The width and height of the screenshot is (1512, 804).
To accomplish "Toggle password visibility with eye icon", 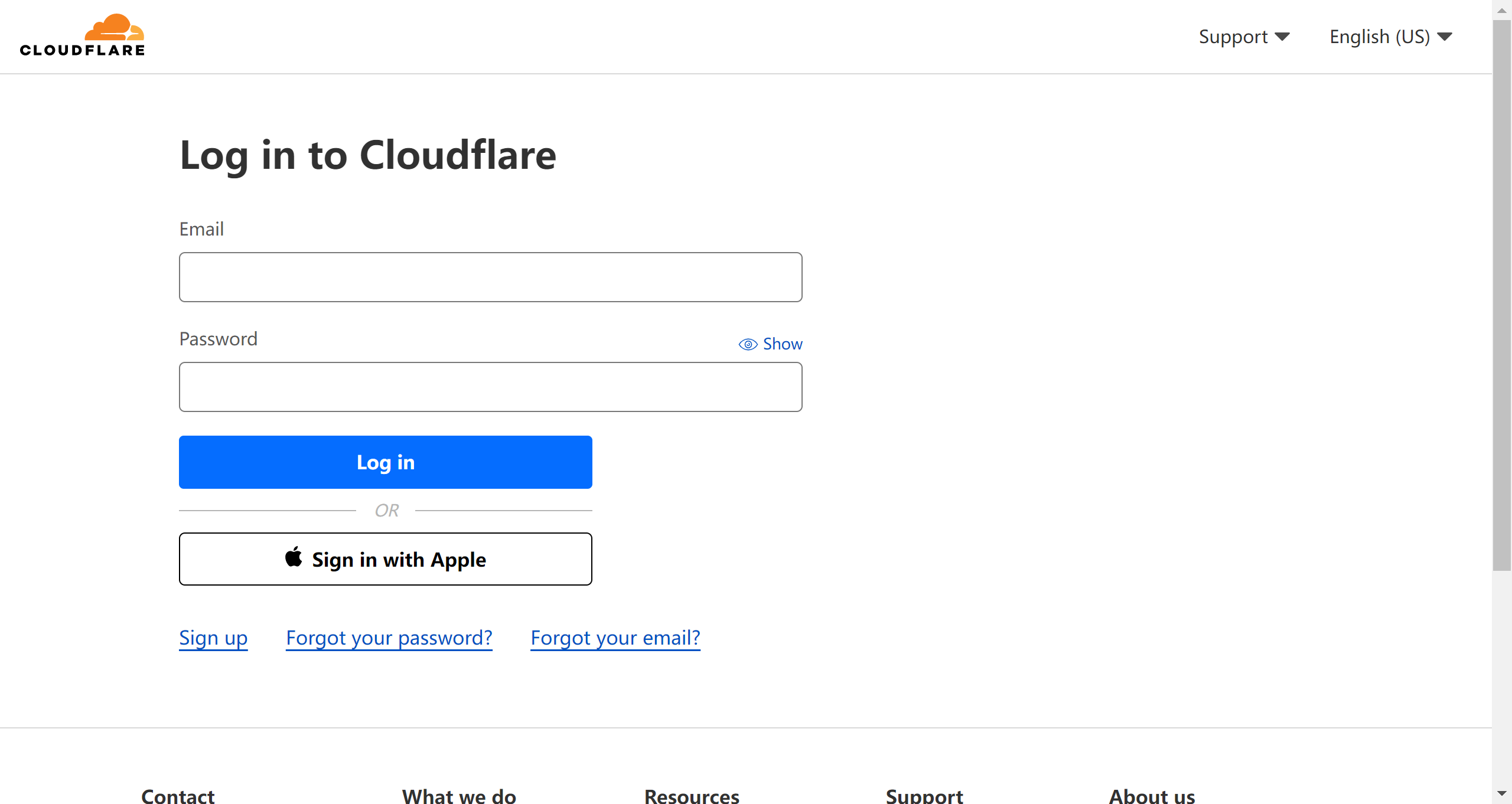I will click(x=748, y=344).
